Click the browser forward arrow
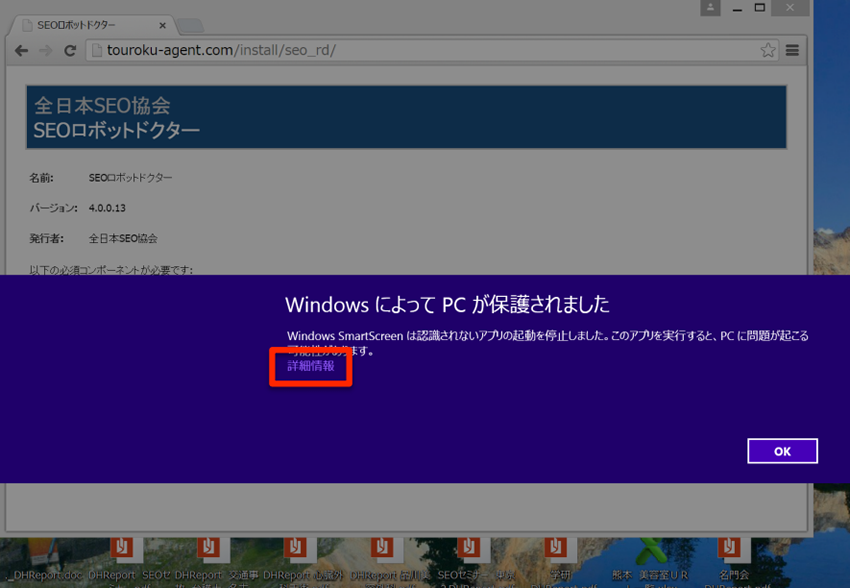This screenshot has width=850, height=588. (46, 50)
